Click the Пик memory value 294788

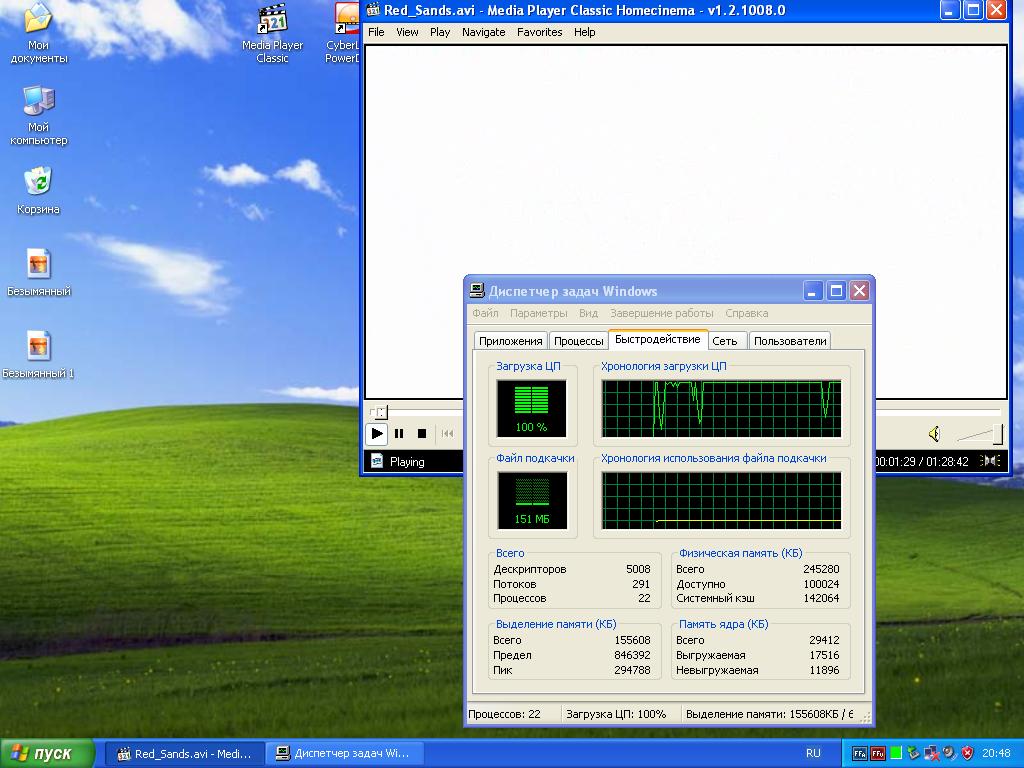(632, 669)
